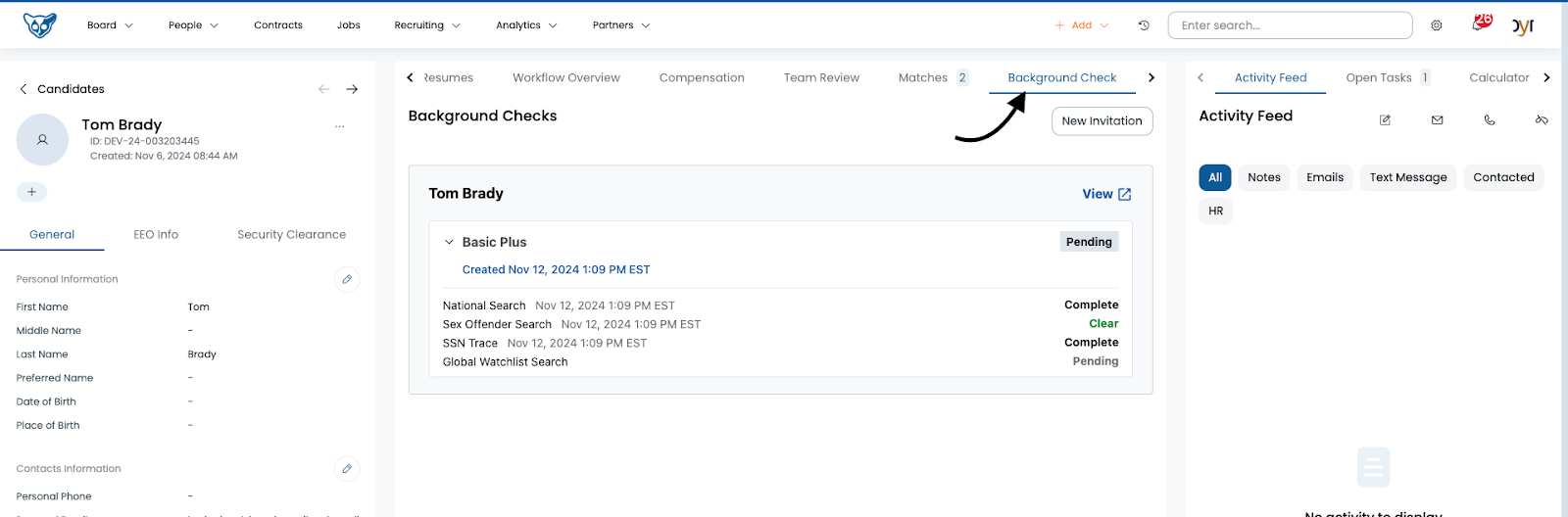Switch to Calculator tab

click(1499, 77)
